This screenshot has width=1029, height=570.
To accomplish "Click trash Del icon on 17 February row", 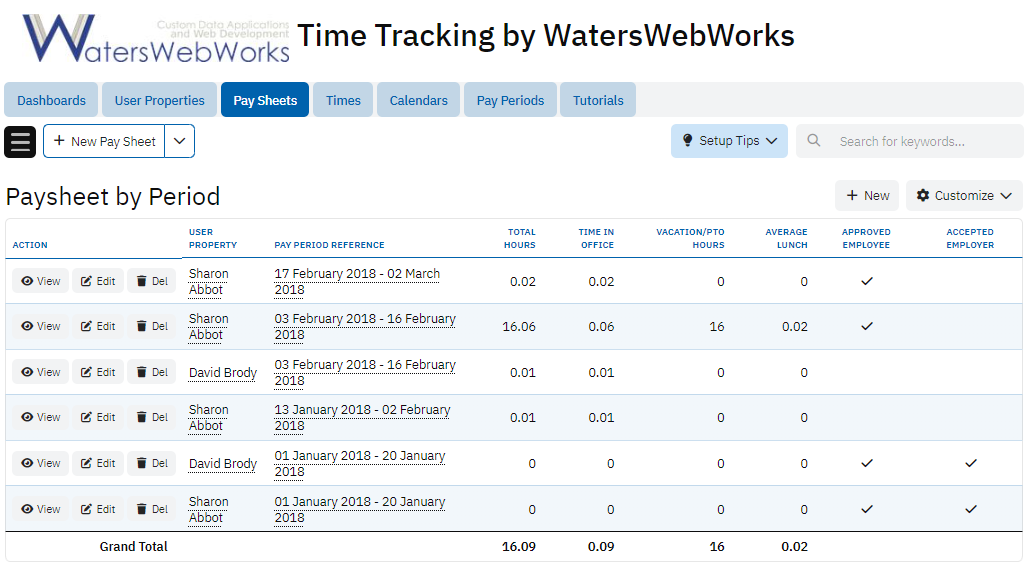I will [141, 282].
